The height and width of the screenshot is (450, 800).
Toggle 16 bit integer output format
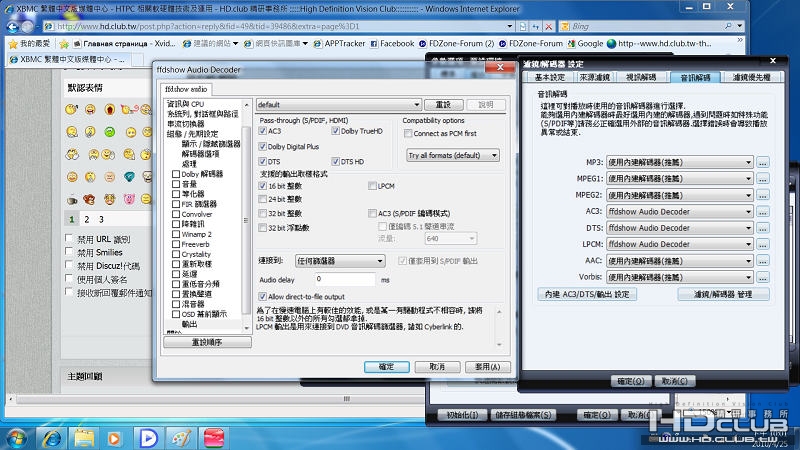(x=262, y=186)
